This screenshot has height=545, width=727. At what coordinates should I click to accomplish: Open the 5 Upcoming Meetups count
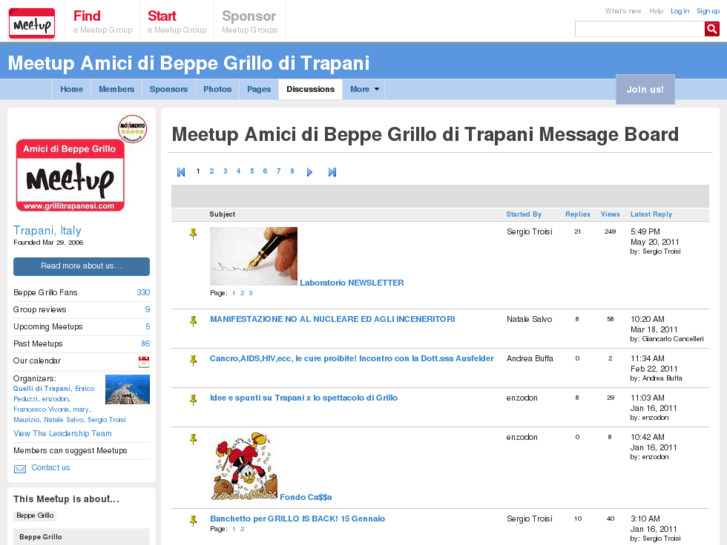(x=147, y=327)
